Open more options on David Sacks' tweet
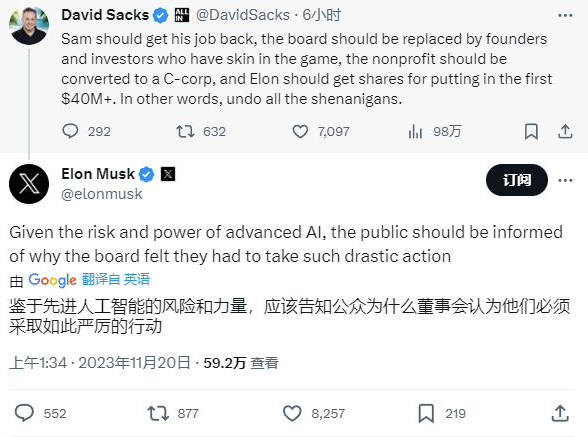 [x=565, y=15]
